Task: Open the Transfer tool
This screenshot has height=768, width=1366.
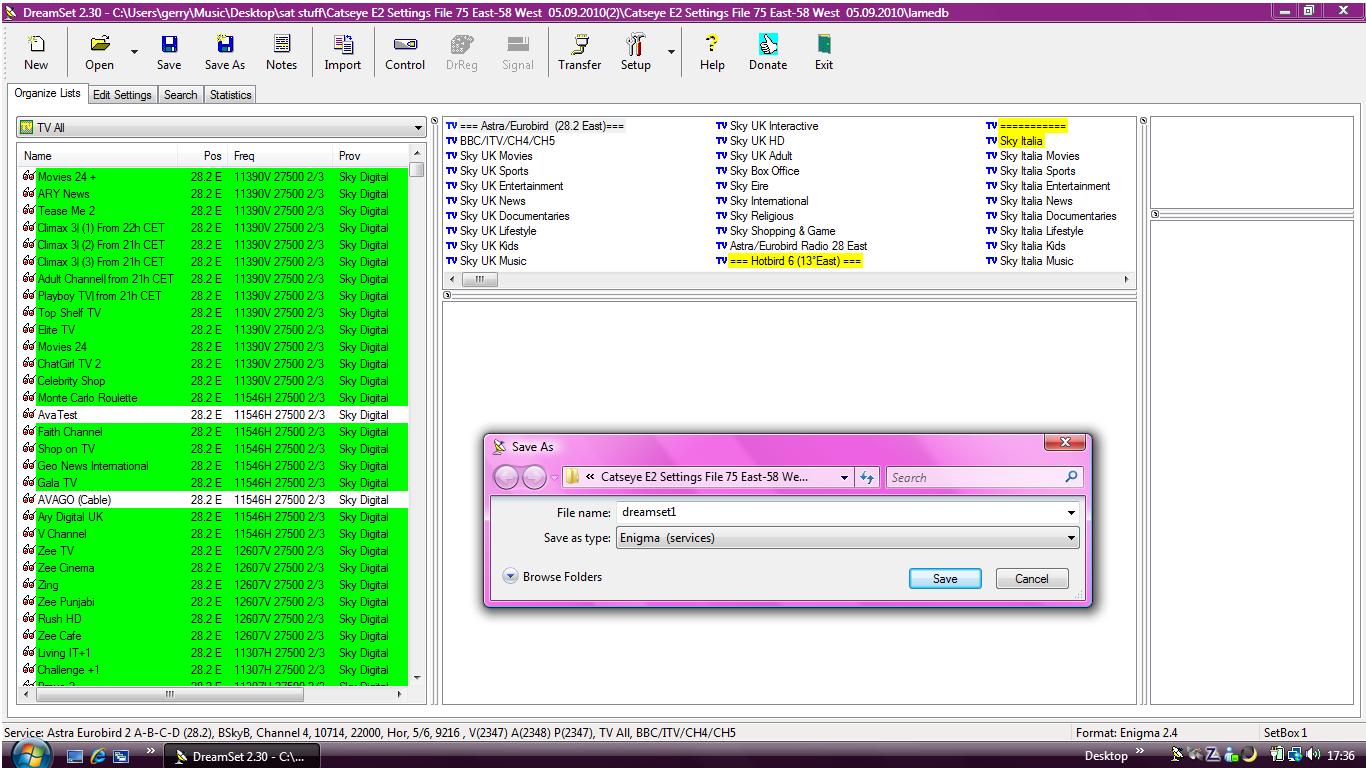Action: (x=579, y=52)
